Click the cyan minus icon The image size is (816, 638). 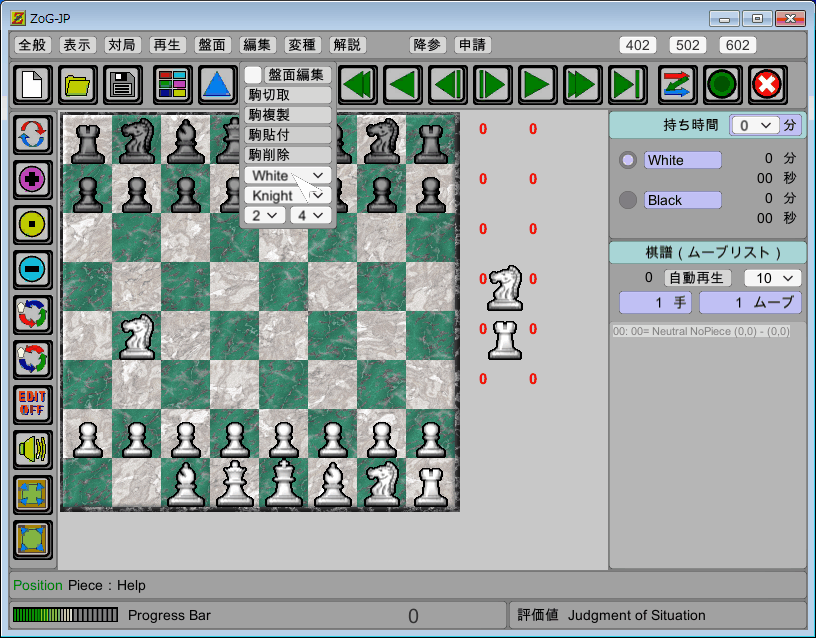[x=33, y=269]
